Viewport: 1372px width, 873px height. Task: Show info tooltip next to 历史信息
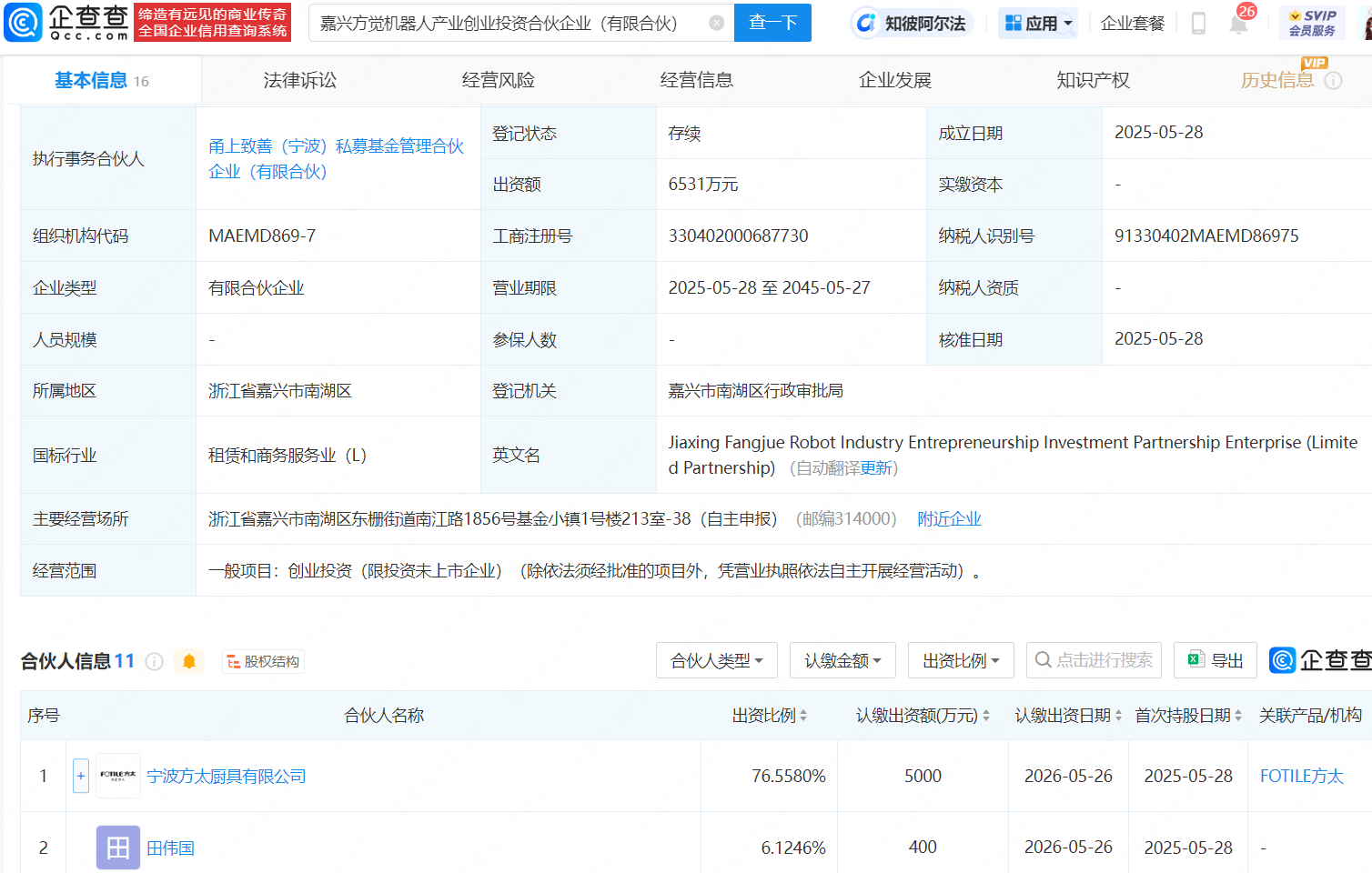coord(1334,81)
